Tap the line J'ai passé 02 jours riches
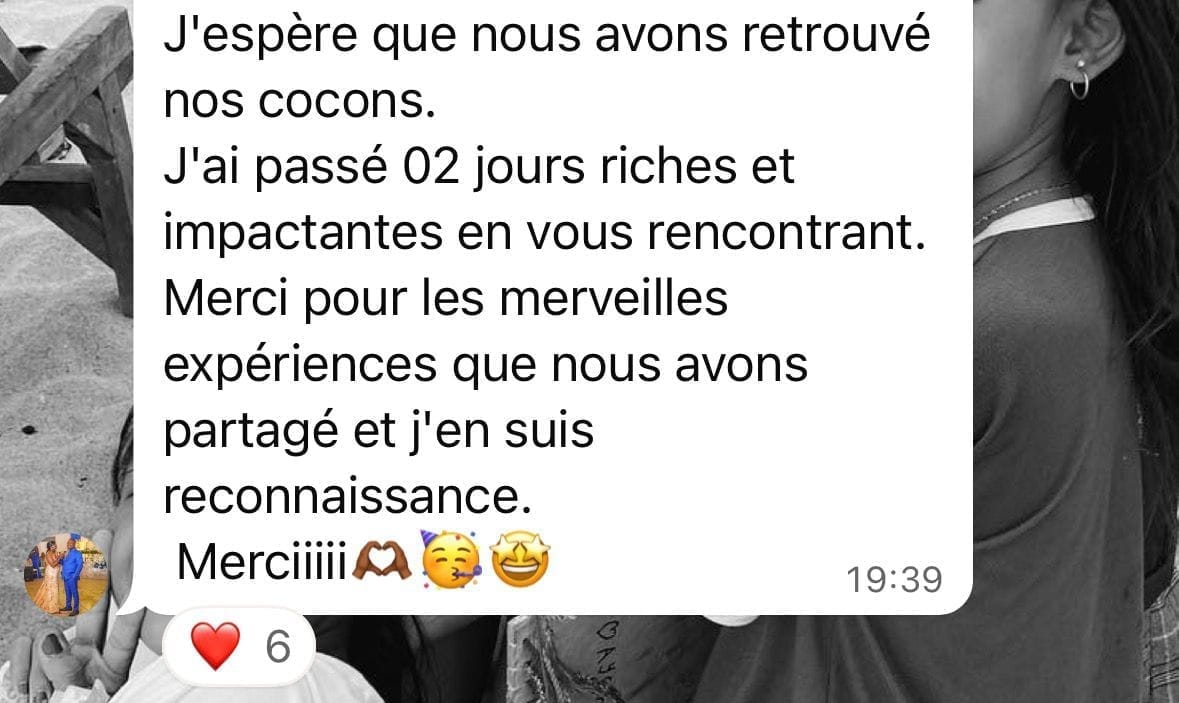The image size is (1179, 703). (x=479, y=167)
